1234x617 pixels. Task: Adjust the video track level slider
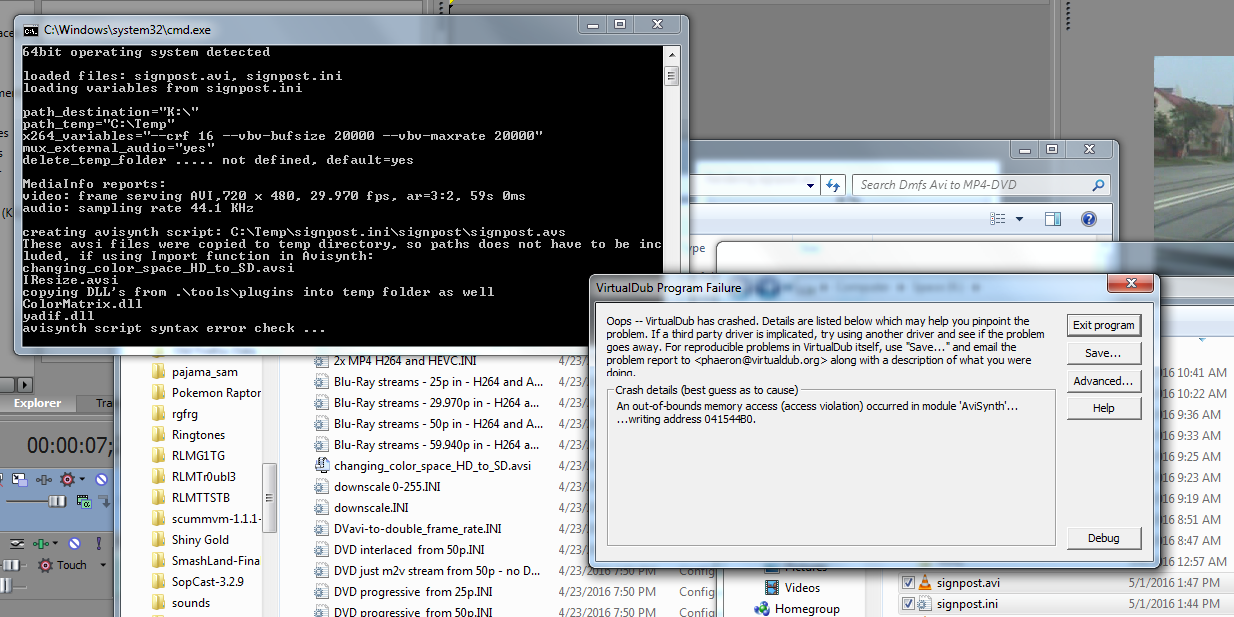[x=57, y=501]
